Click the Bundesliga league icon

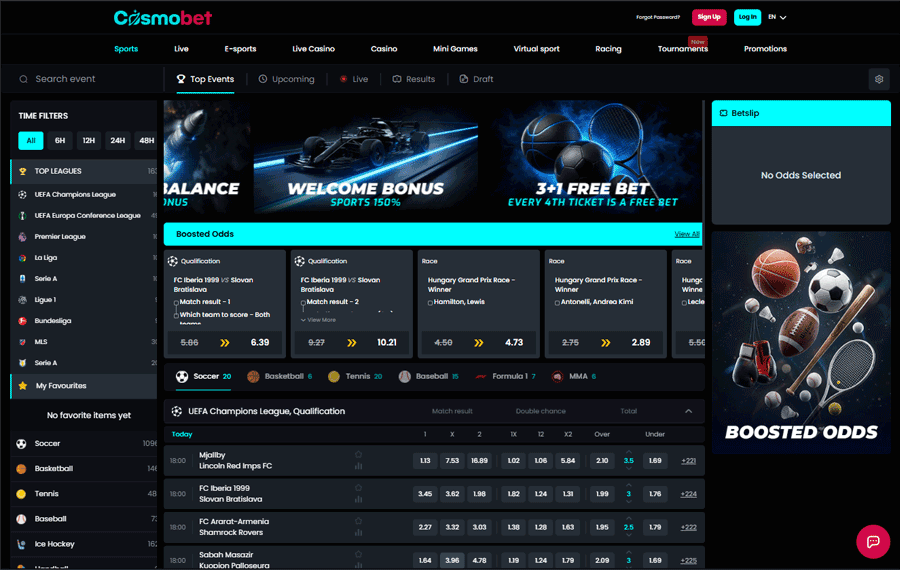click(22, 321)
